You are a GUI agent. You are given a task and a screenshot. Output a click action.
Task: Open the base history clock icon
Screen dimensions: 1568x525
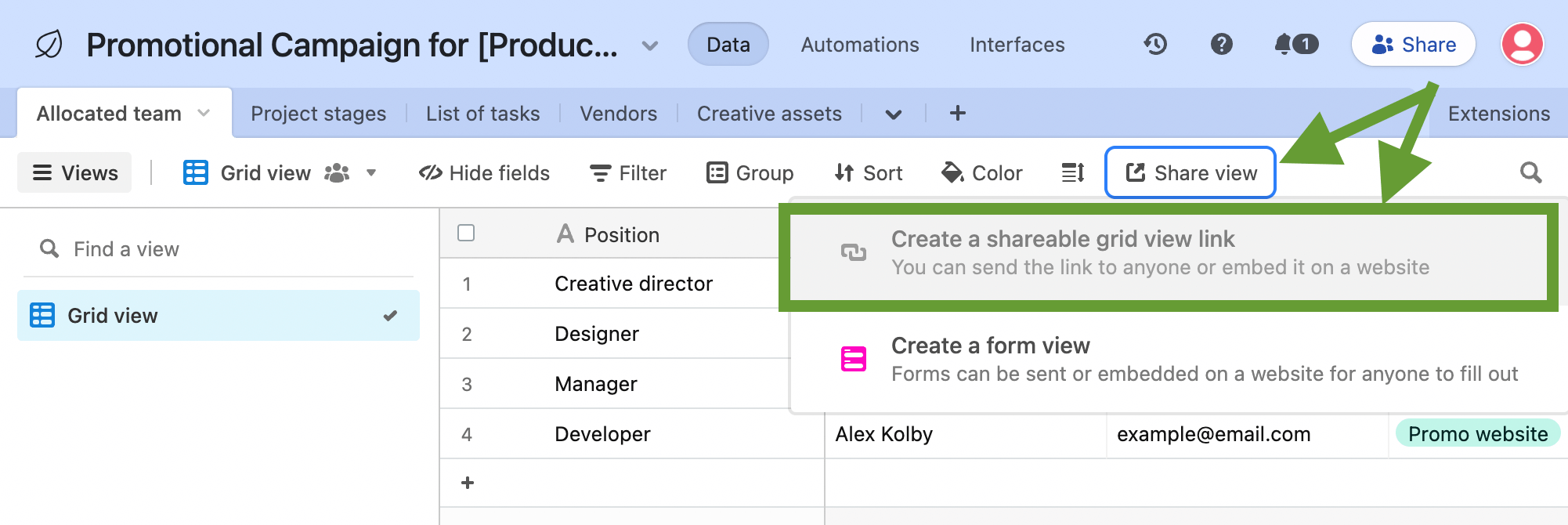point(1155,45)
